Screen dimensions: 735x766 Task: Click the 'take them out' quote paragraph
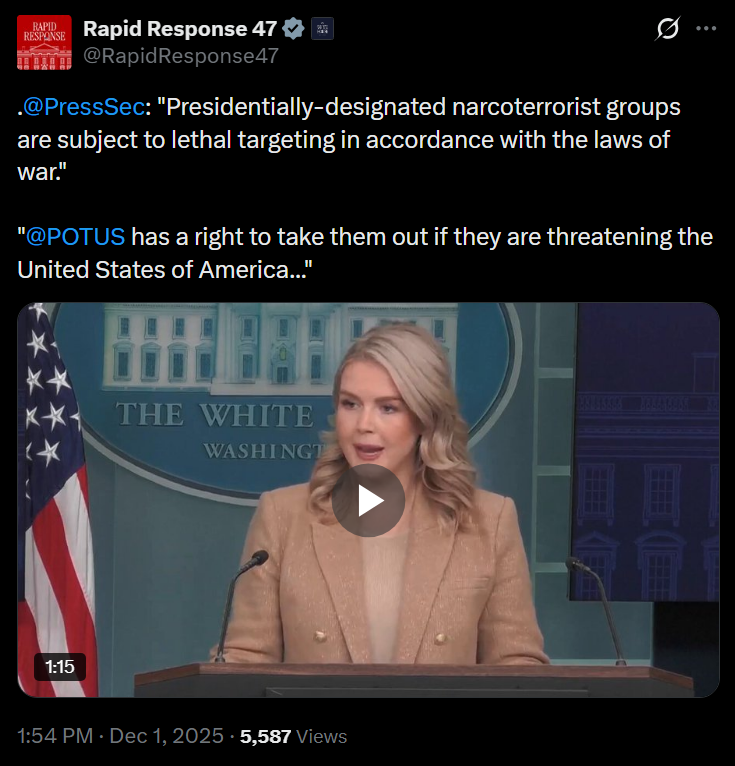click(x=365, y=253)
